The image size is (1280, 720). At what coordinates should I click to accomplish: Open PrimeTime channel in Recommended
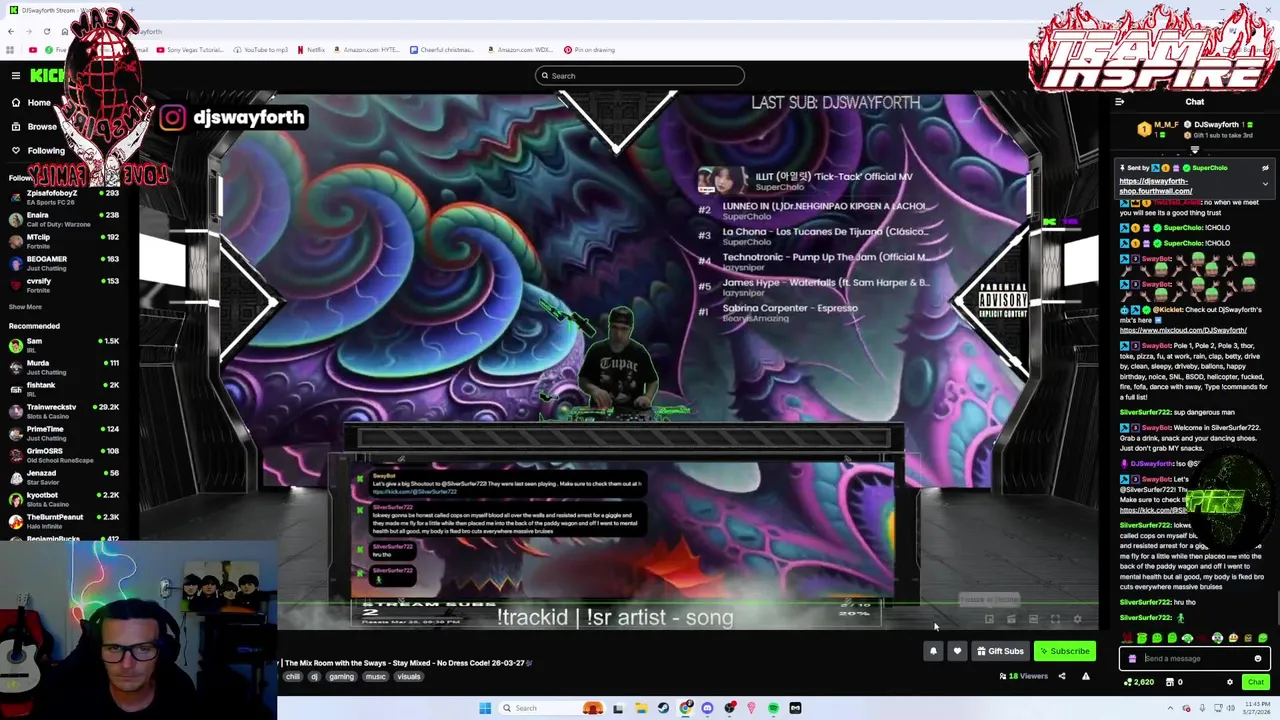pyautogui.click(x=64, y=433)
